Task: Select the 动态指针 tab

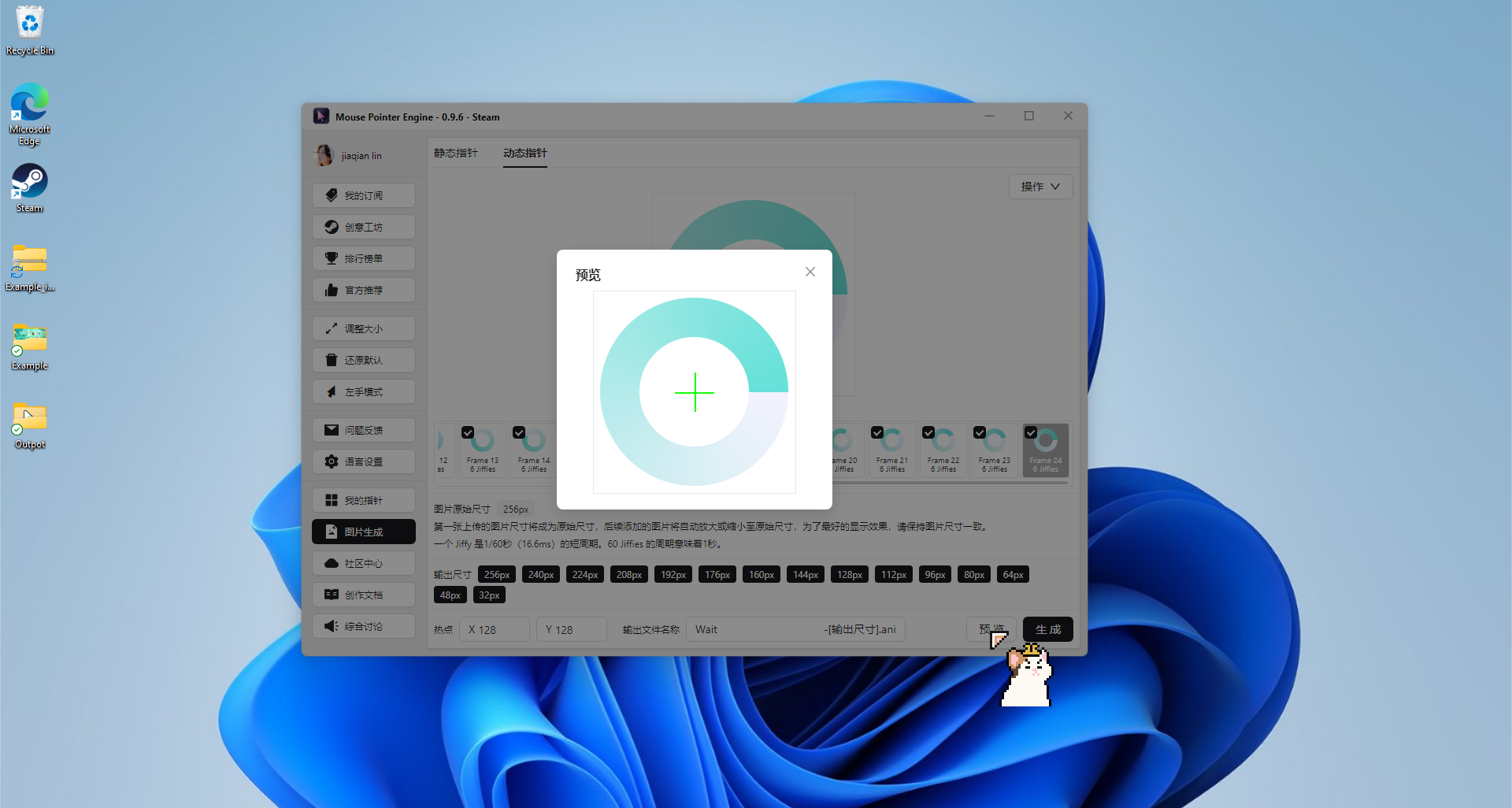Action: (525, 153)
